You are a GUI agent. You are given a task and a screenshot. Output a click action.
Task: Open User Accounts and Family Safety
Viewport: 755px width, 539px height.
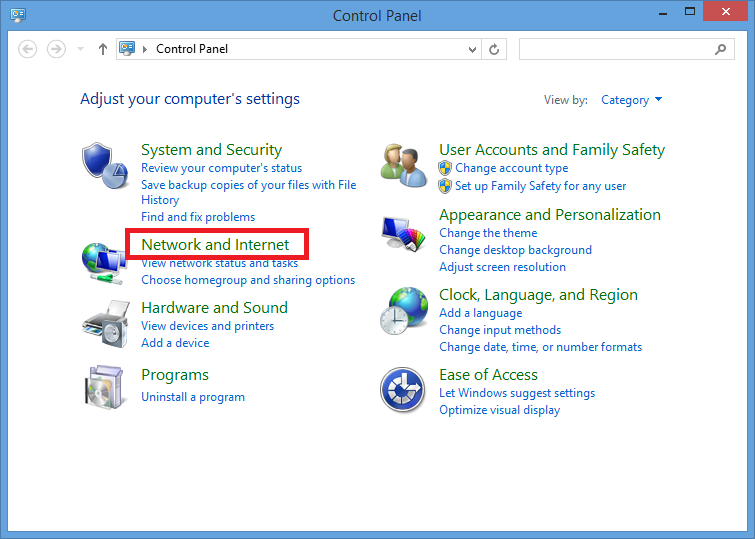[552, 150]
